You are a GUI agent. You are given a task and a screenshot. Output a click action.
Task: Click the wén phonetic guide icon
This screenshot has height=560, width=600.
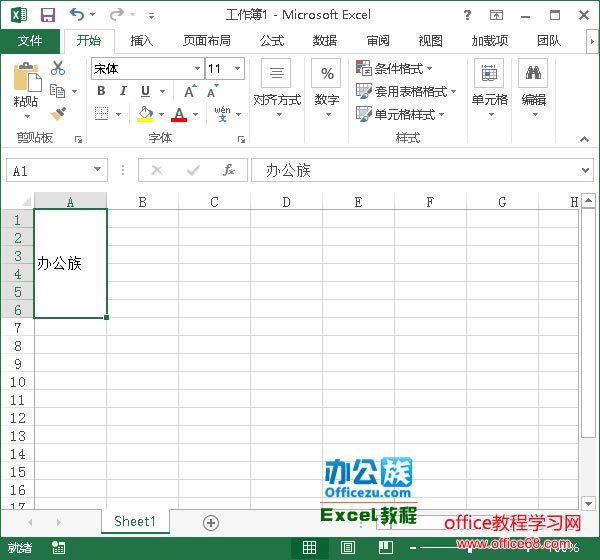[222, 114]
